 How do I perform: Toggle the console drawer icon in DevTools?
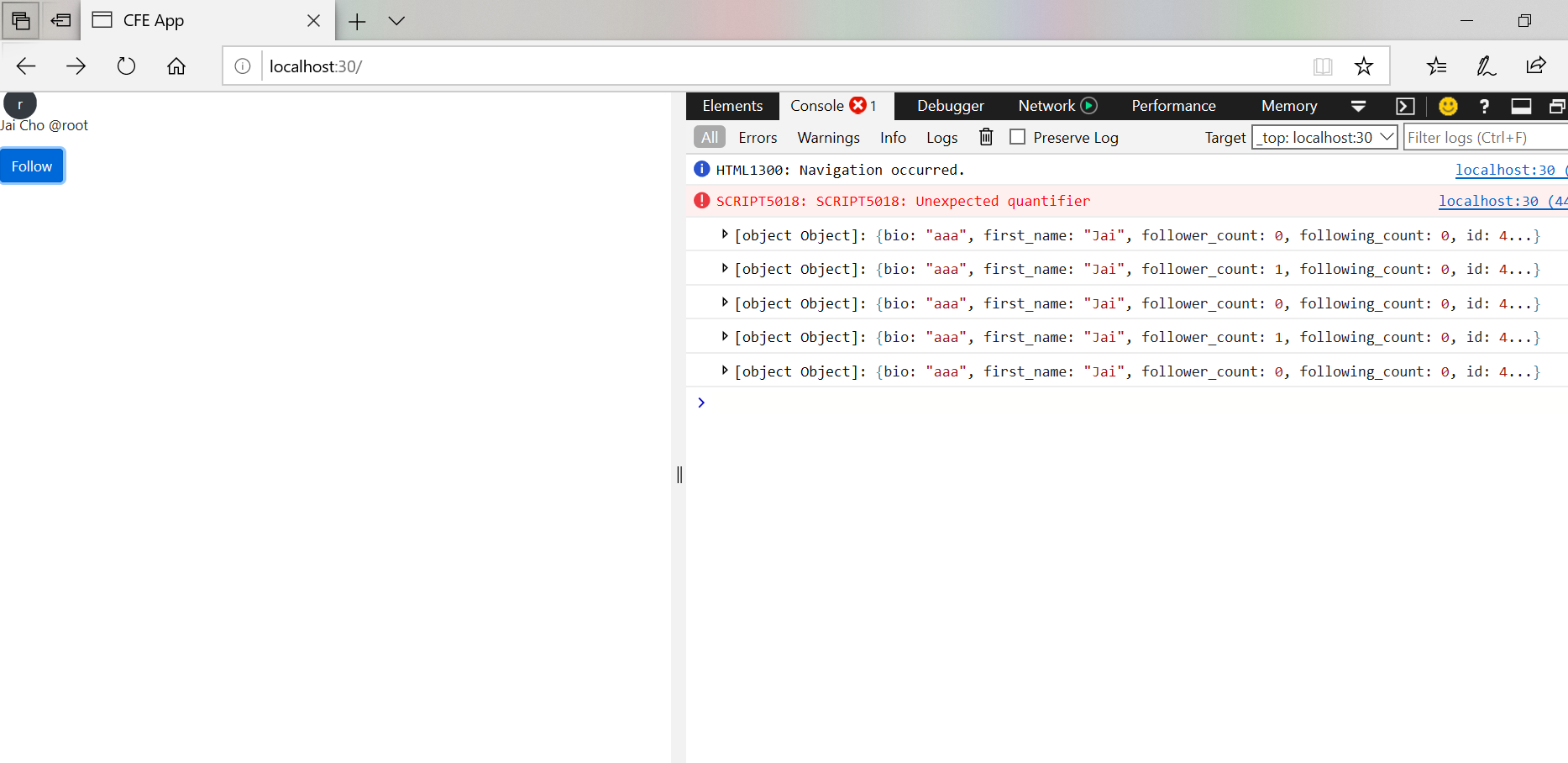(x=1405, y=106)
